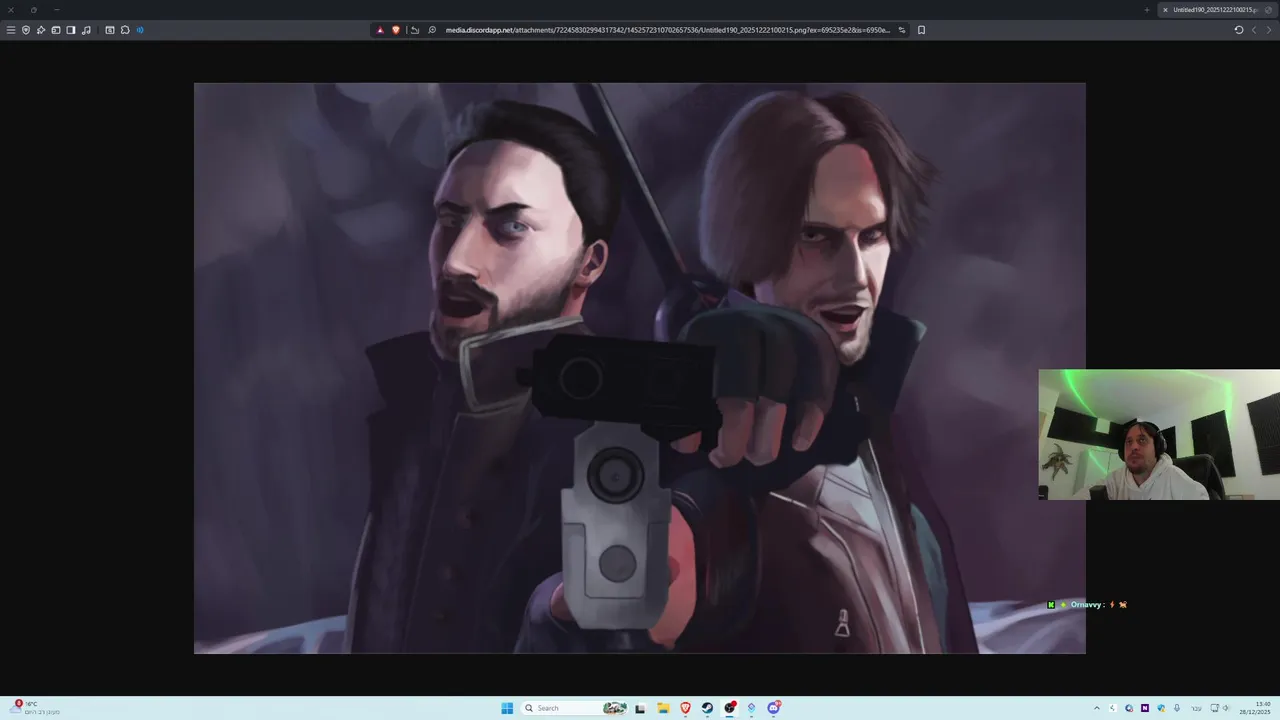Open Task View on the taskbar
Image resolution: width=1280 pixels, height=720 pixels.
click(640, 708)
